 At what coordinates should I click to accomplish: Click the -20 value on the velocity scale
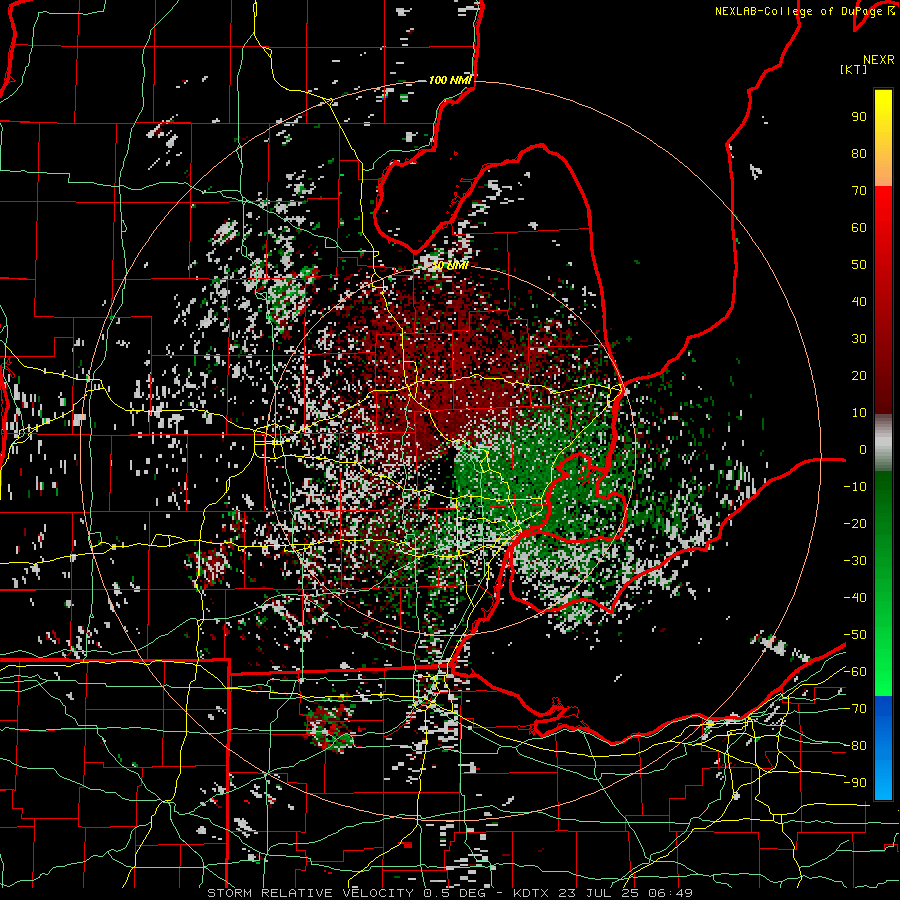click(x=855, y=523)
